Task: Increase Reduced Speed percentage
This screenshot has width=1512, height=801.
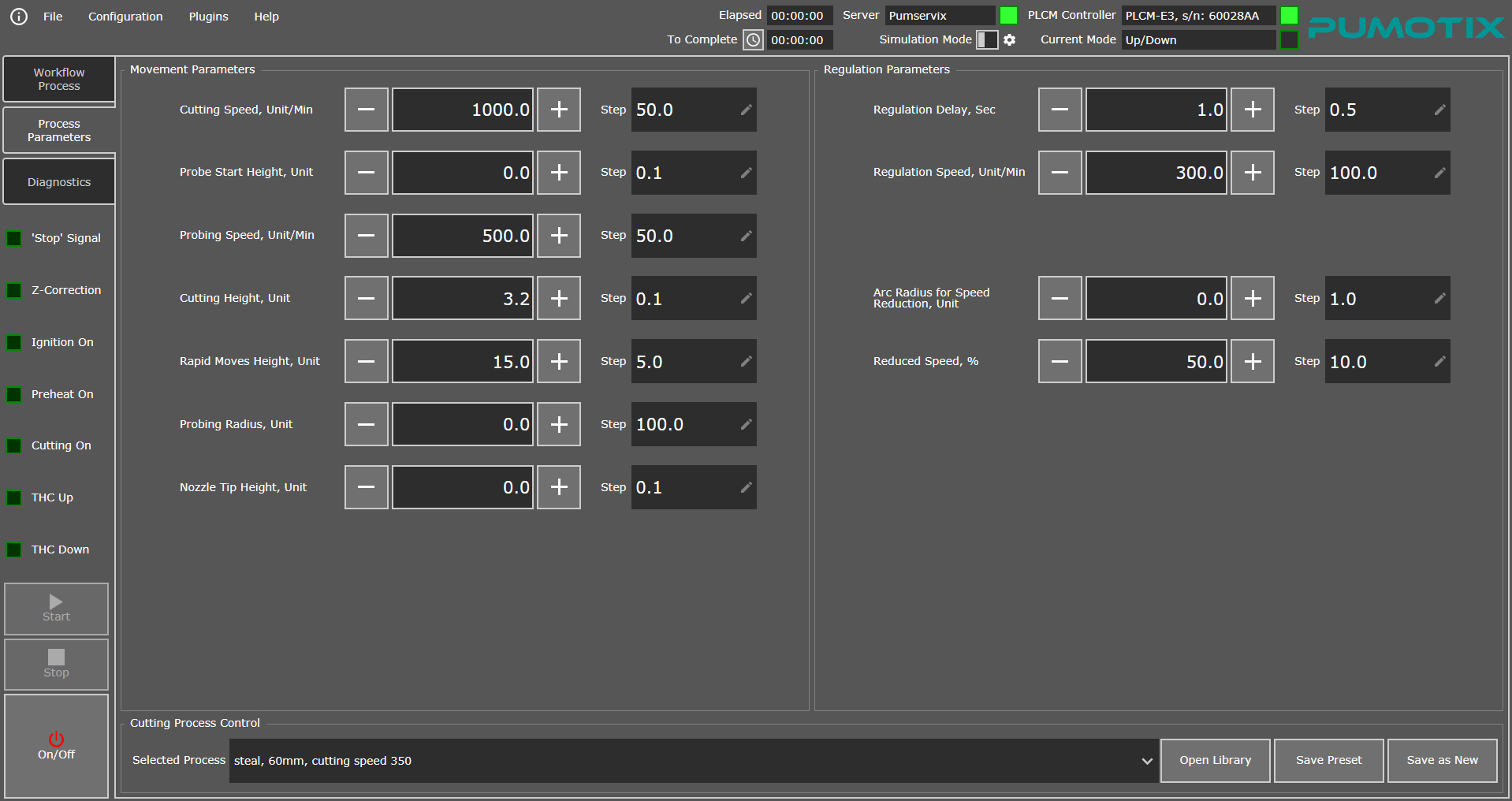Action: pyautogui.click(x=1253, y=361)
